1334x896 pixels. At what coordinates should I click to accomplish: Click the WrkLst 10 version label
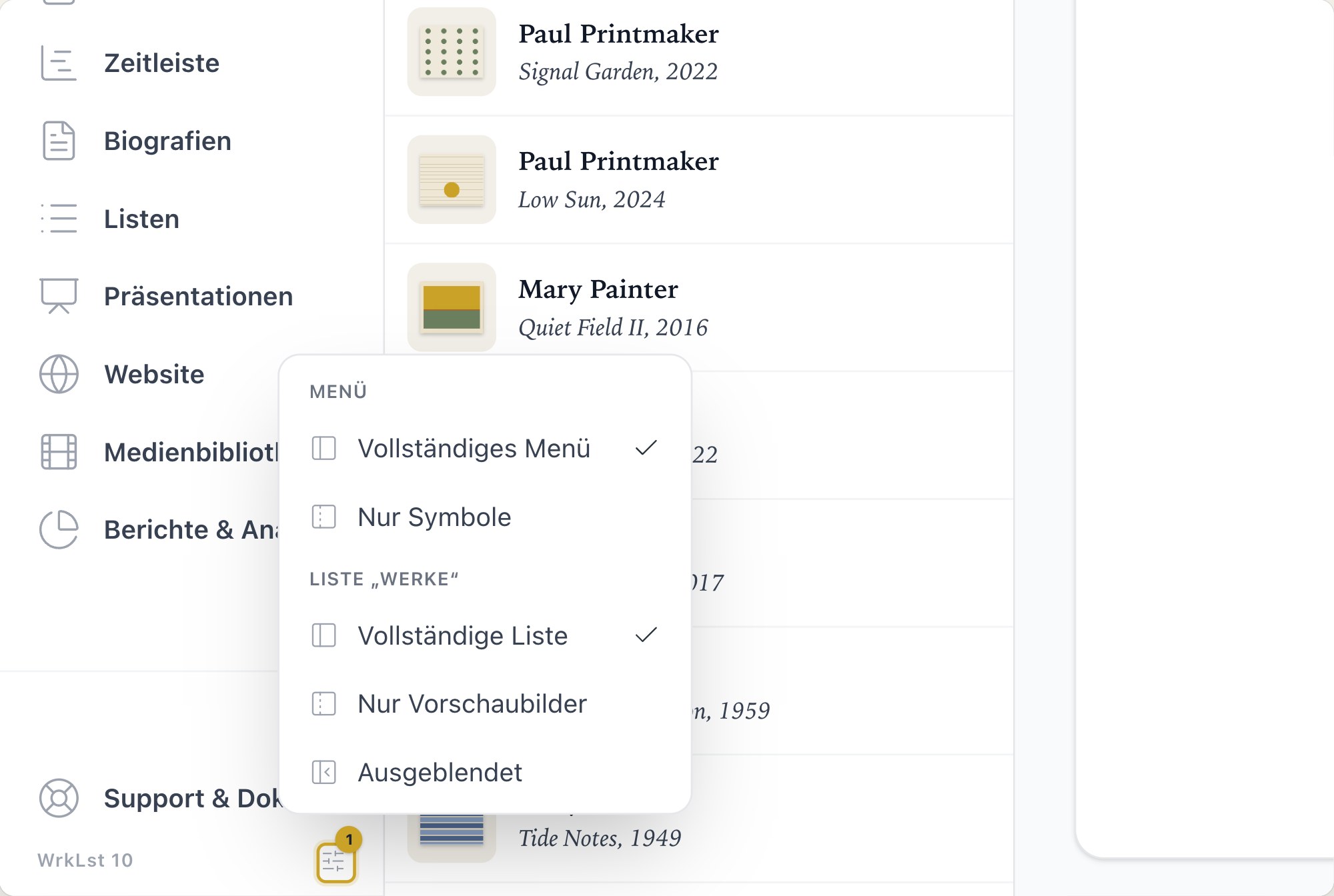(x=85, y=860)
